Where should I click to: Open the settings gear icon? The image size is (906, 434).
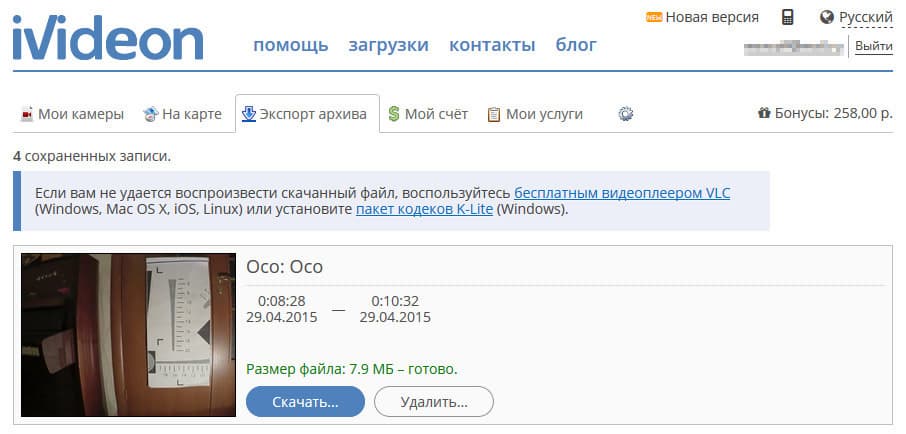click(626, 114)
